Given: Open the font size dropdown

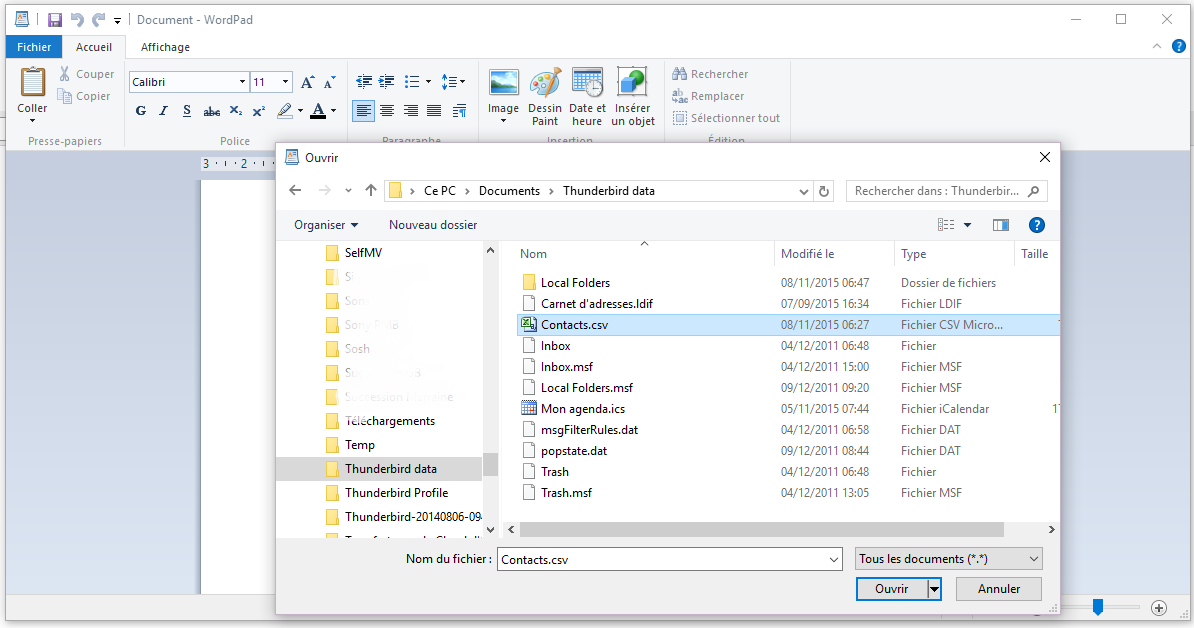Looking at the screenshot, I should pyautogui.click(x=286, y=82).
